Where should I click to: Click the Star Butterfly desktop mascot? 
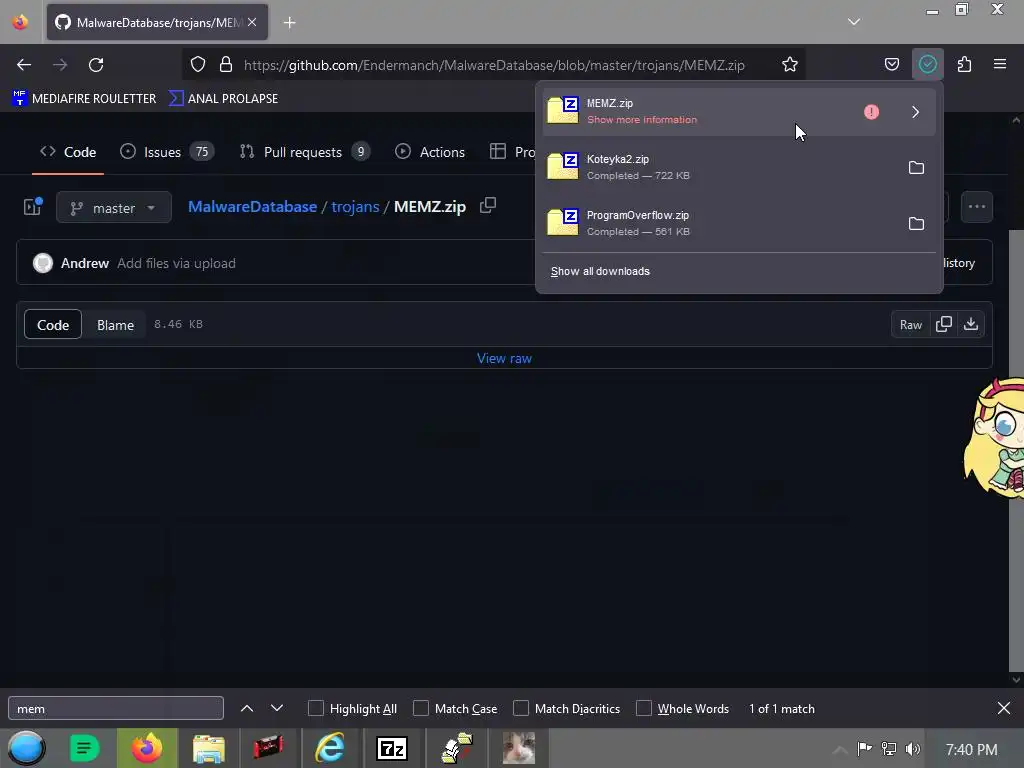[995, 439]
